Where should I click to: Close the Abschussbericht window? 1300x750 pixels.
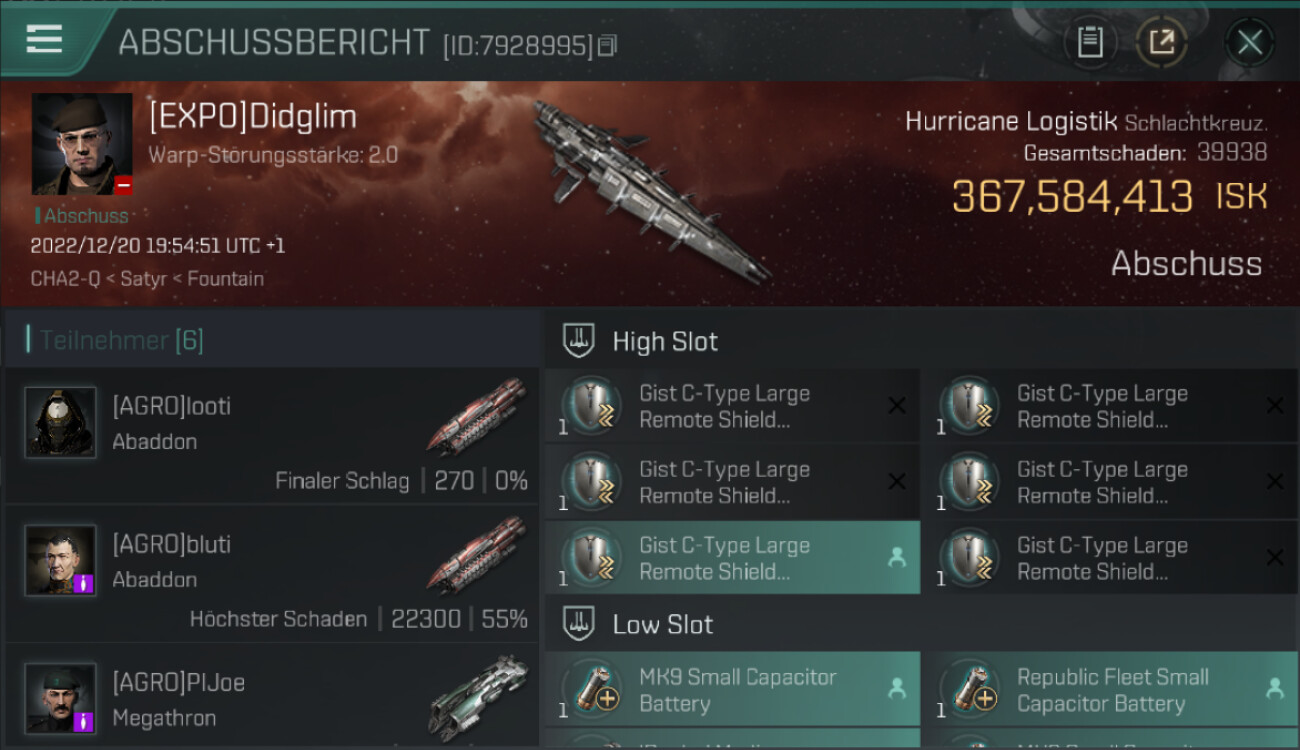click(x=1249, y=43)
